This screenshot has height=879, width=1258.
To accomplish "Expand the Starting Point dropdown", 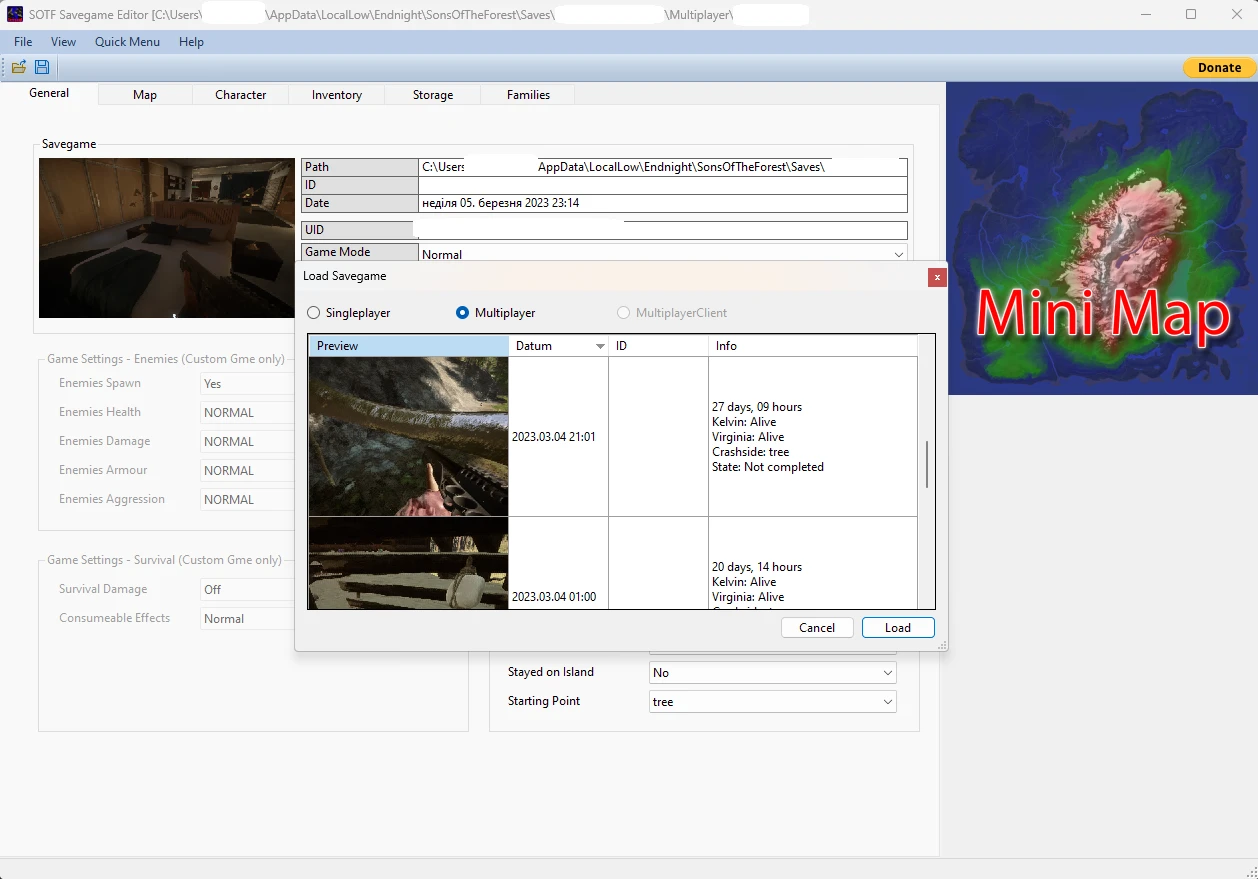I will point(772,702).
